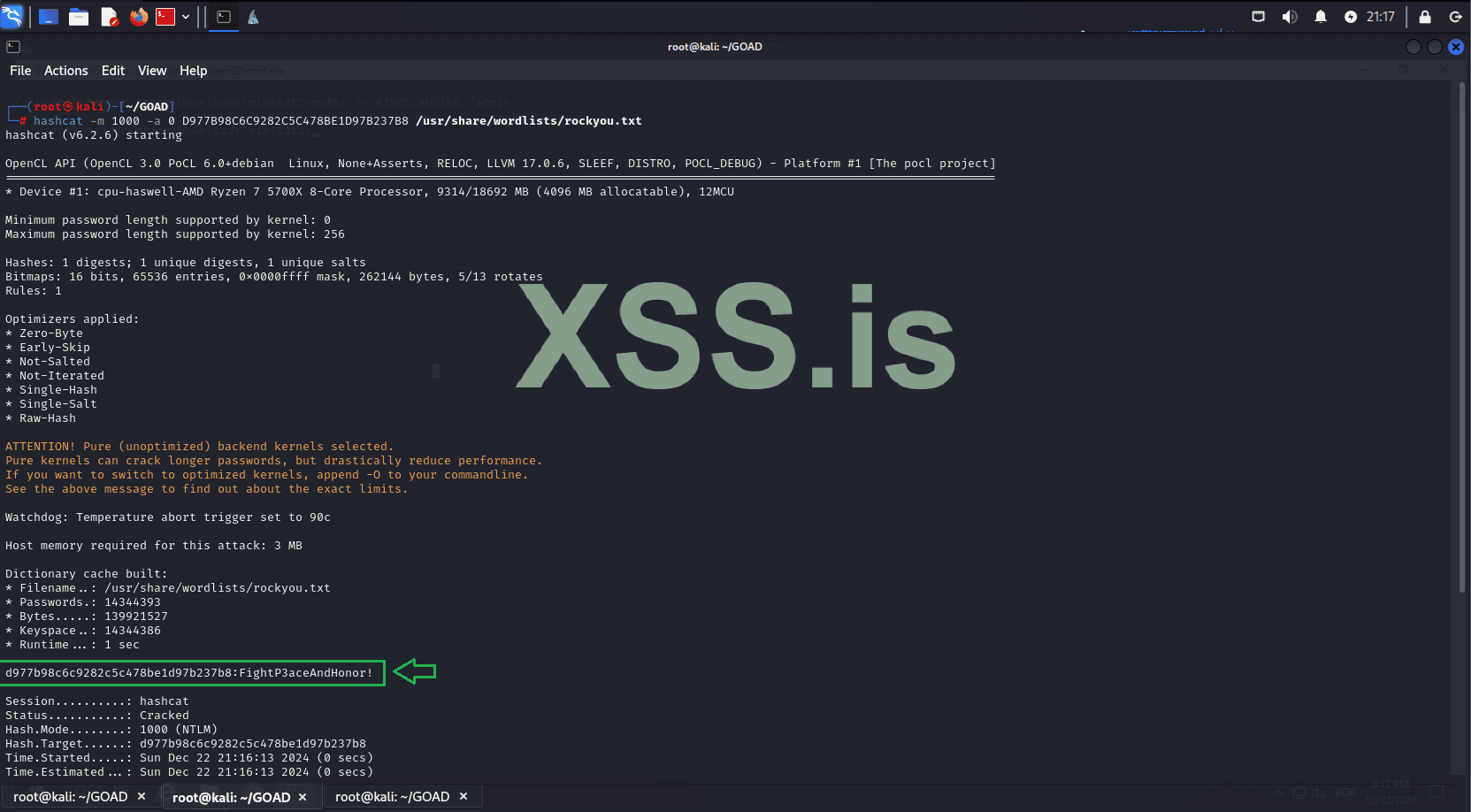Screen dimensions: 1471x812
Task: Click the 'OpenCL API' platform line
Action: [501, 164]
